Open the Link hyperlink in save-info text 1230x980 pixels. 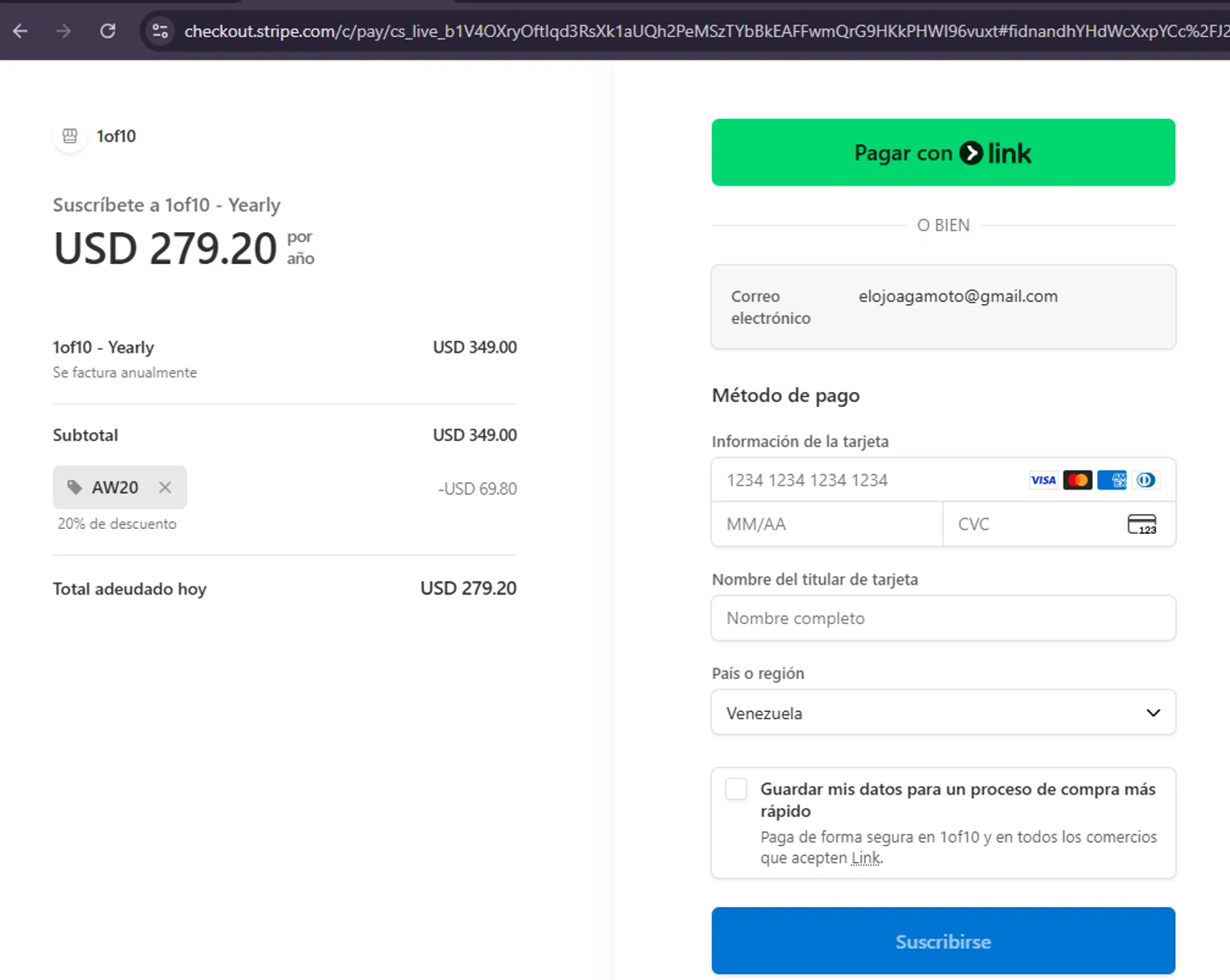(x=865, y=858)
